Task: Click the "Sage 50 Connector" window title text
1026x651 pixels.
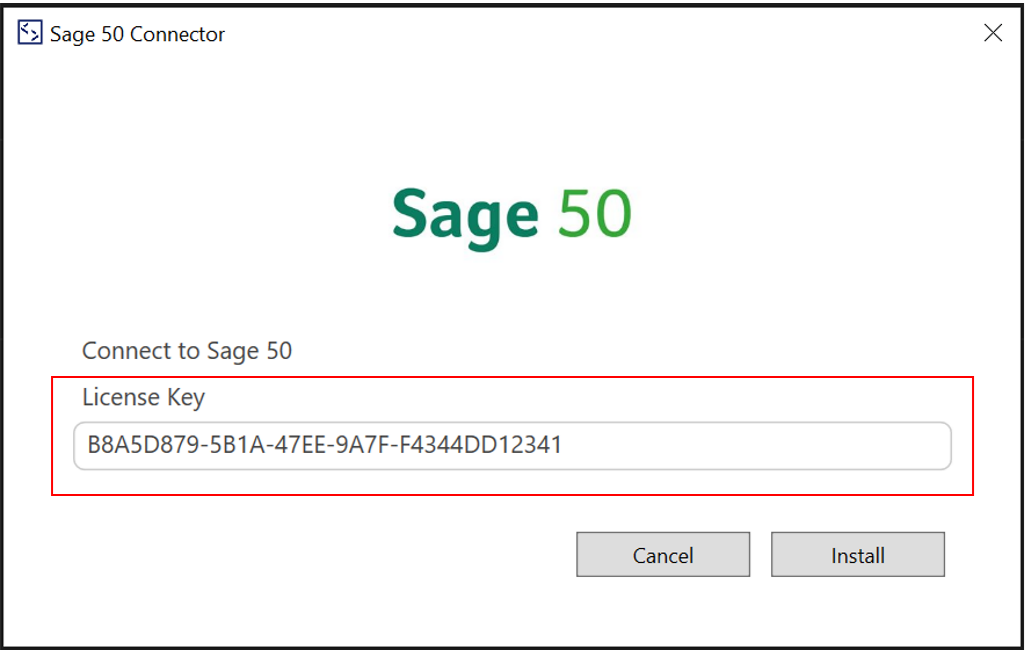Action: point(138,34)
